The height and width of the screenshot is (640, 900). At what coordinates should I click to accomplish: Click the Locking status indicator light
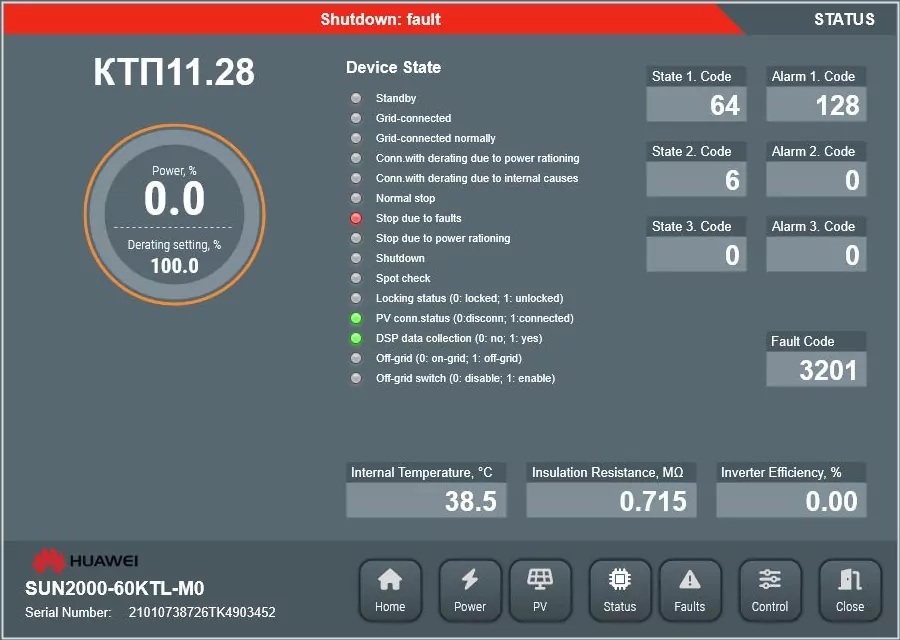point(356,298)
